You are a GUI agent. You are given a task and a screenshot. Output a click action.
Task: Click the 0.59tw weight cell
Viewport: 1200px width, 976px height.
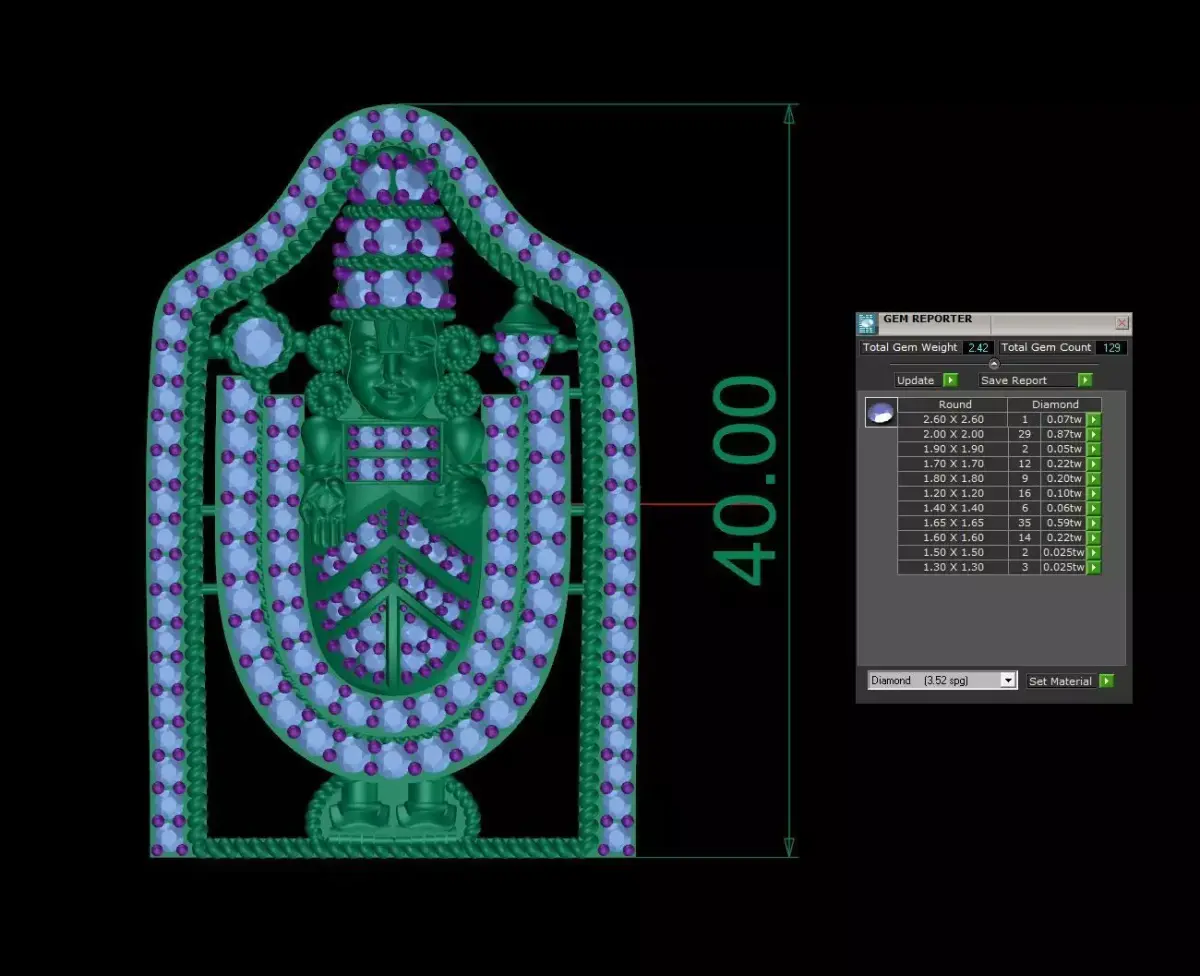pos(1064,523)
